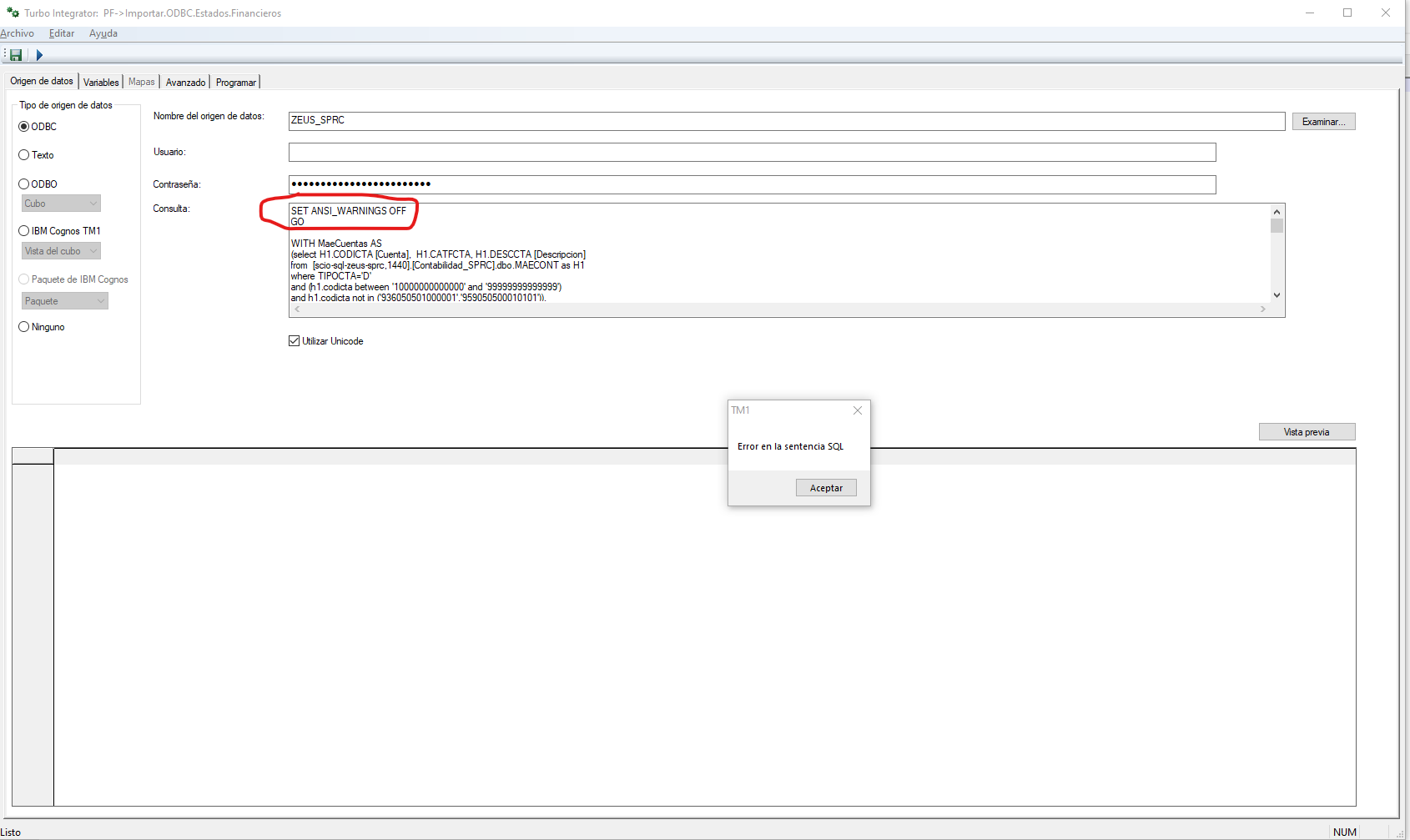Screen dimensions: 1410x840
Task: Click the WITH MaeCuentas AS query line
Action: pos(336,244)
